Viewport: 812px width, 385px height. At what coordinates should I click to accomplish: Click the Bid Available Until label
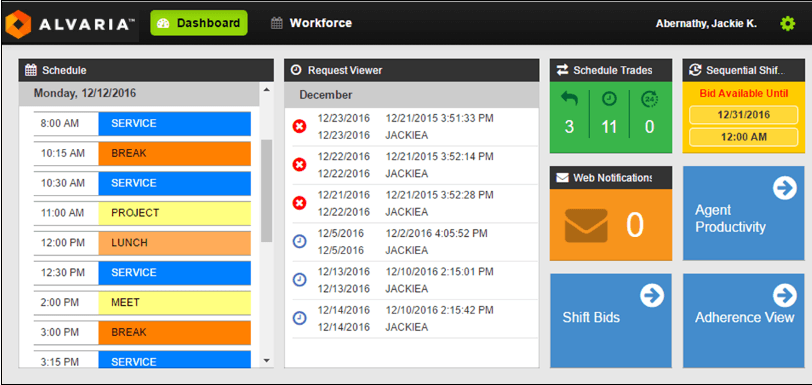click(744, 94)
